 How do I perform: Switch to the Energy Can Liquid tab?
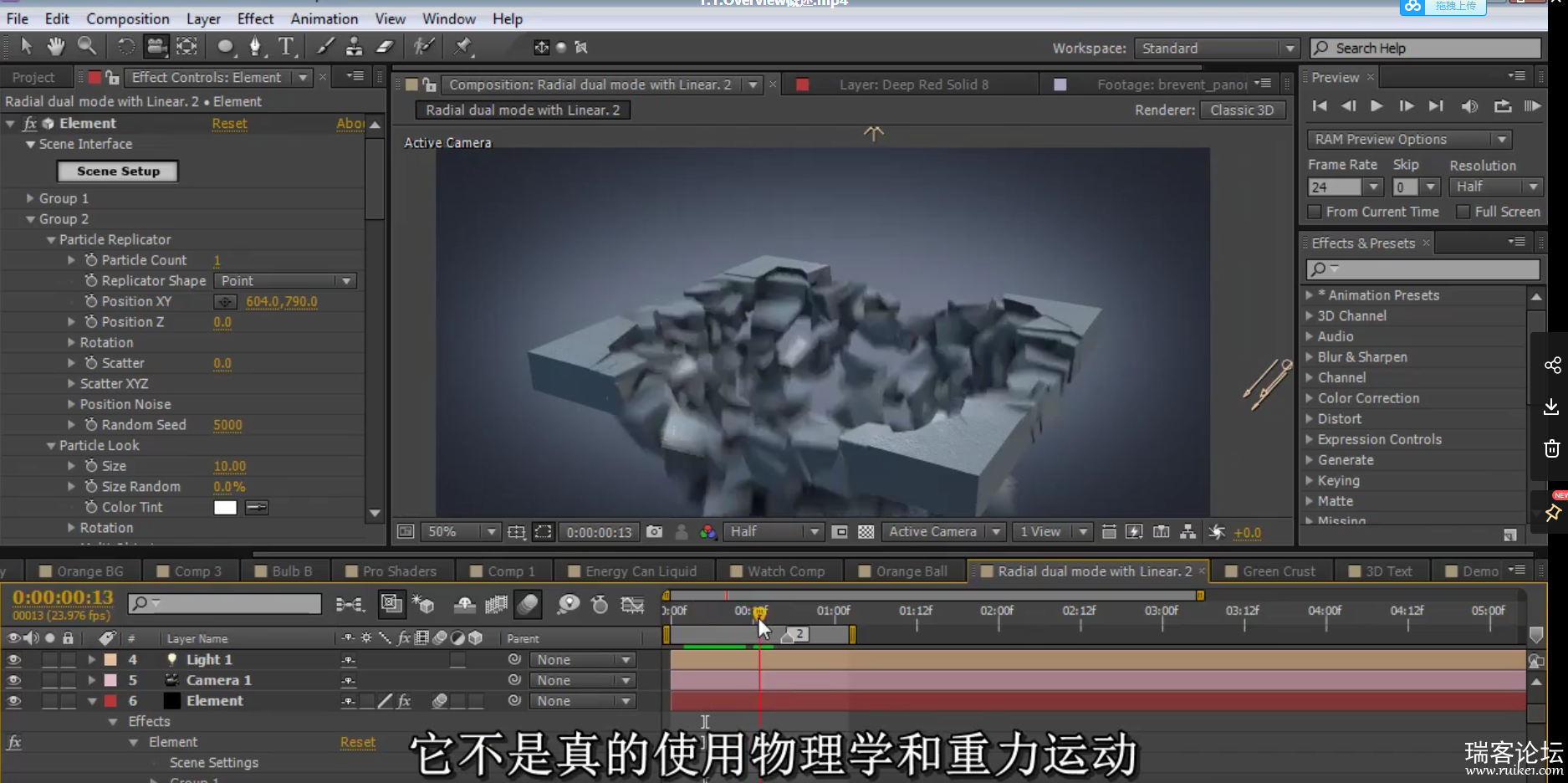click(640, 571)
